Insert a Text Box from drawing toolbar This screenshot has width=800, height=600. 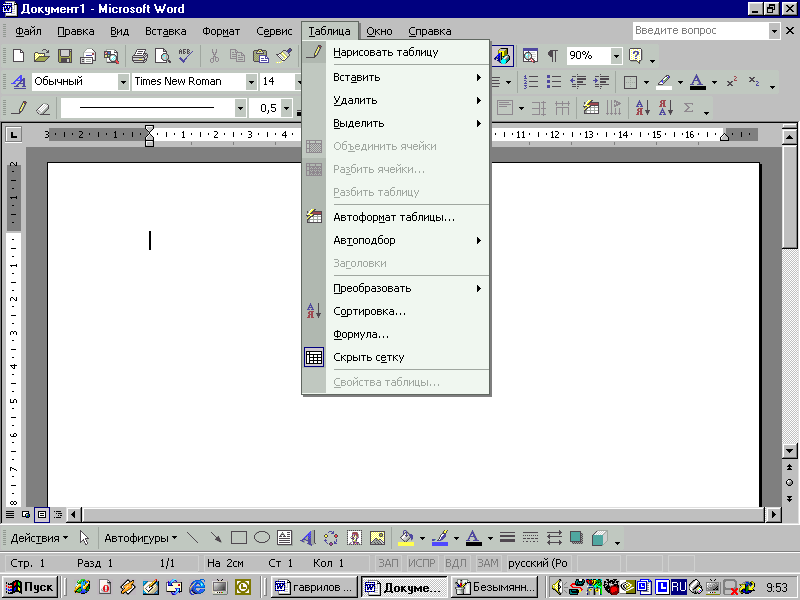tap(285, 538)
